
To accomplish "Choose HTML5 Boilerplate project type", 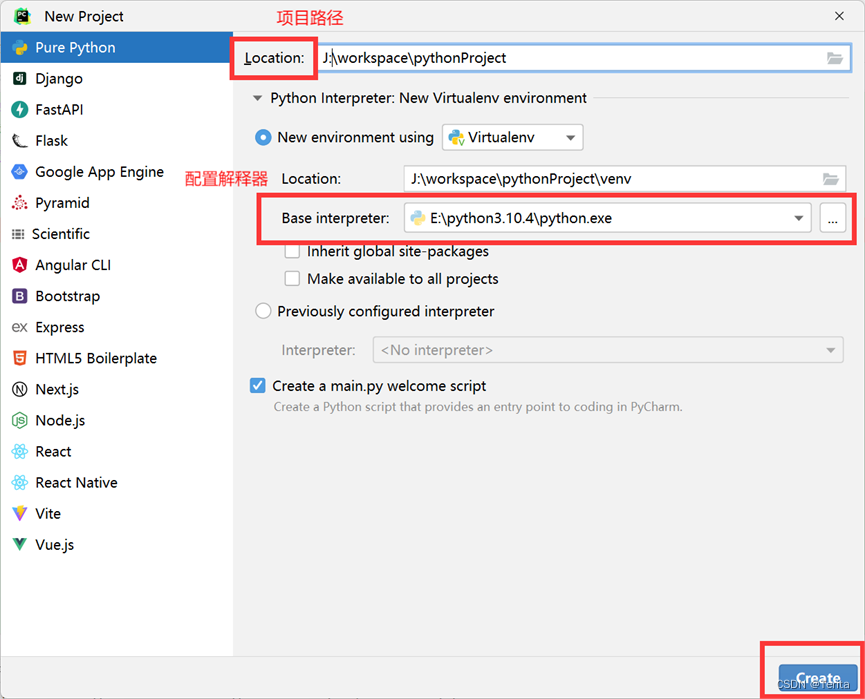I will pyautogui.click(x=116, y=358).
